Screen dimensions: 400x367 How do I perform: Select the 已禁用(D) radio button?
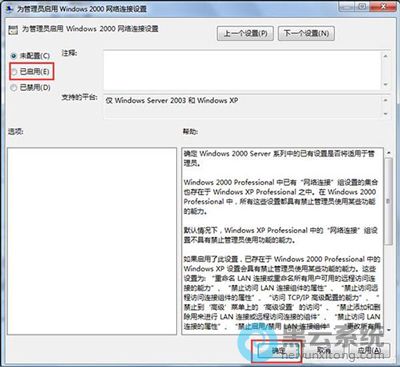[x=14, y=88]
